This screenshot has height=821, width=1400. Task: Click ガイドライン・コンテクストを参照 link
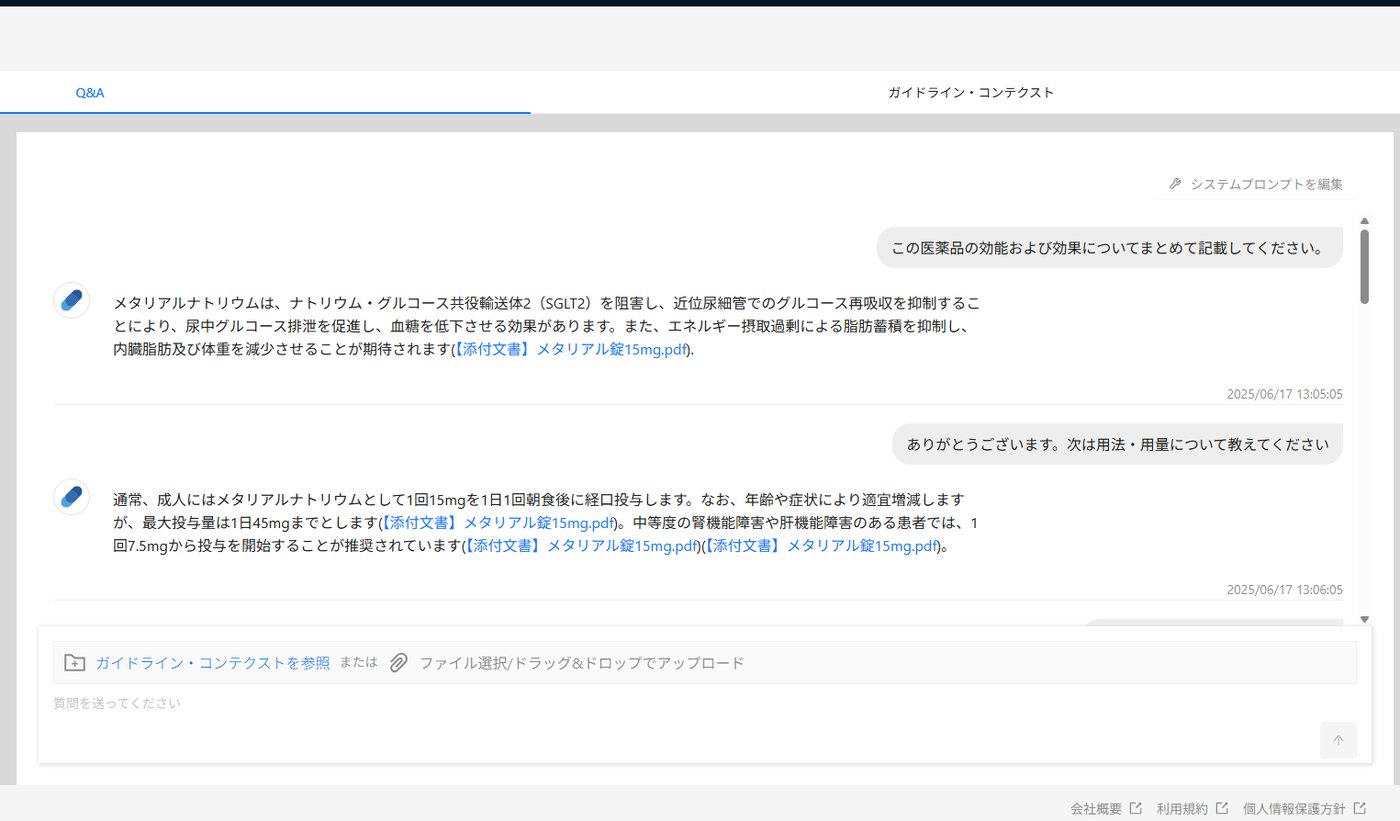(x=213, y=662)
